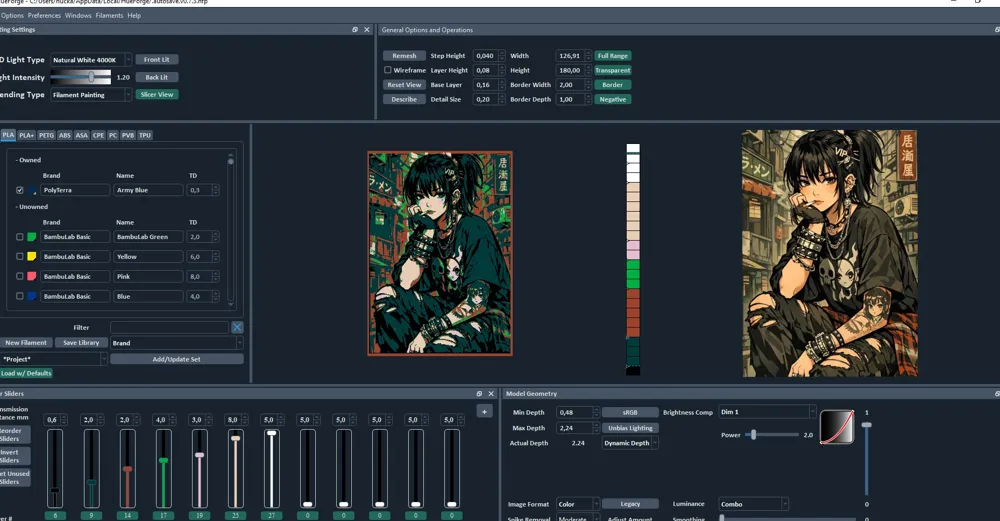This screenshot has height=521, width=1000.
Task: Clear the filament filter with X icon
Action: [x=237, y=327]
